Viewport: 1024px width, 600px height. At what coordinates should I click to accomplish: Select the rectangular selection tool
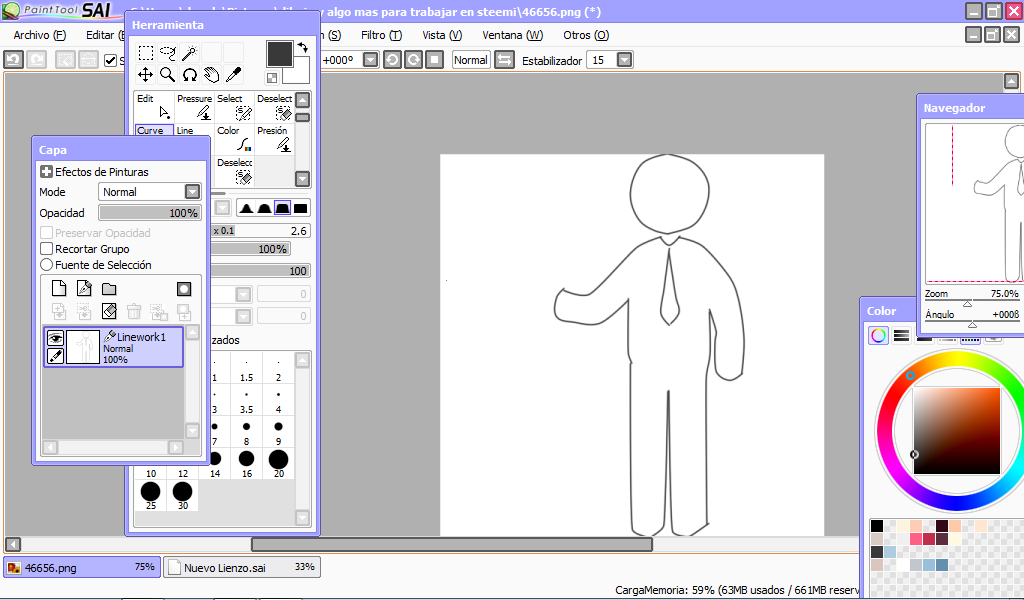pos(145,53)
